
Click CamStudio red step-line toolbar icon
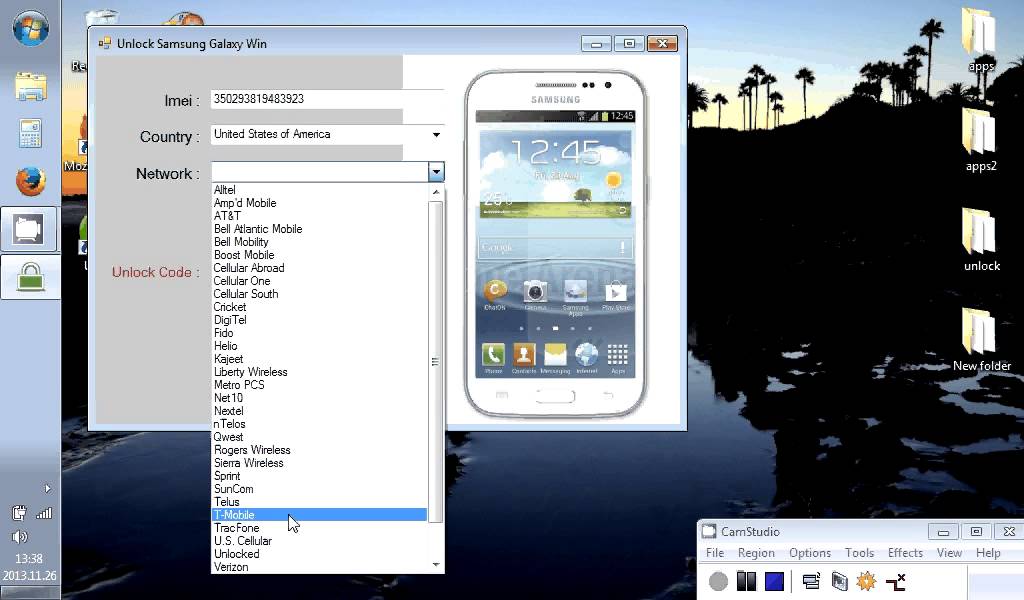click(896, 580)
